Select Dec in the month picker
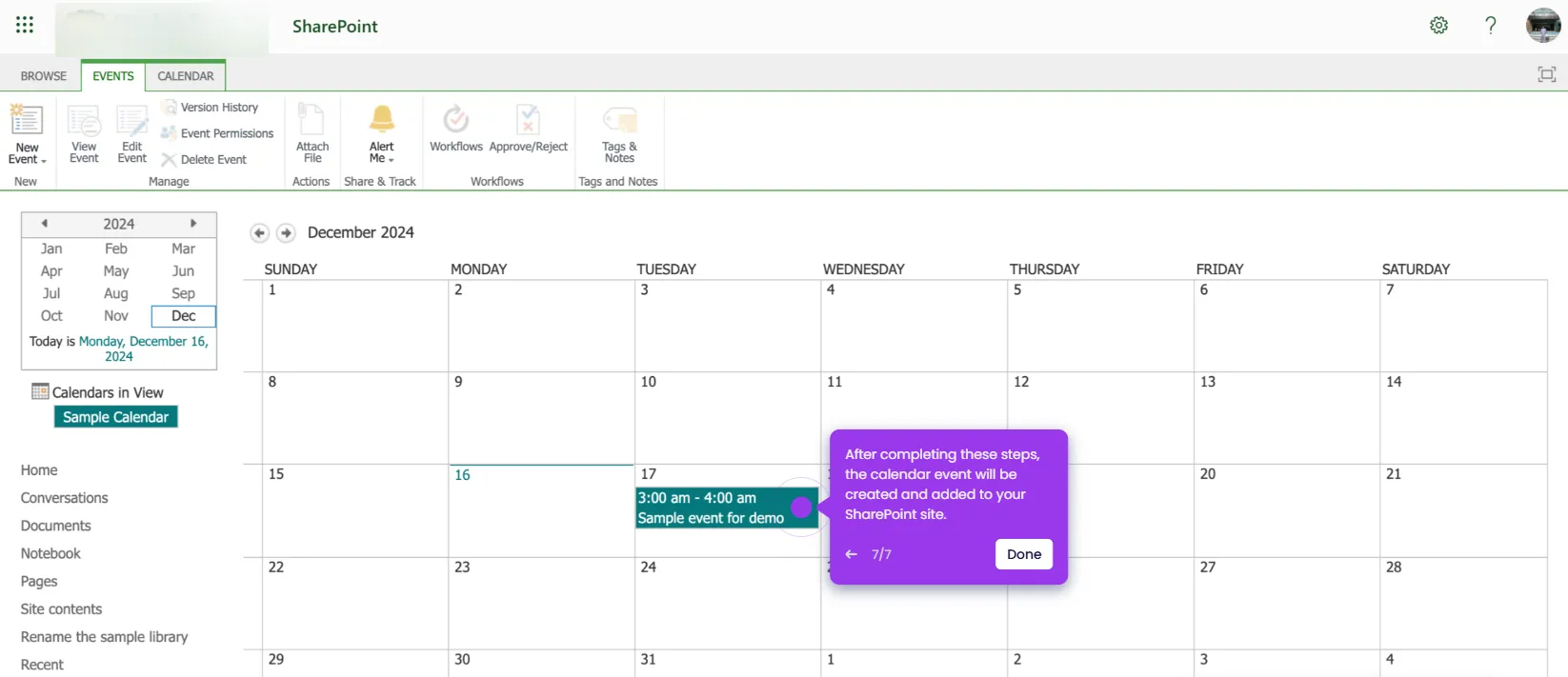 pyautogui.click(x=183, y=316)
